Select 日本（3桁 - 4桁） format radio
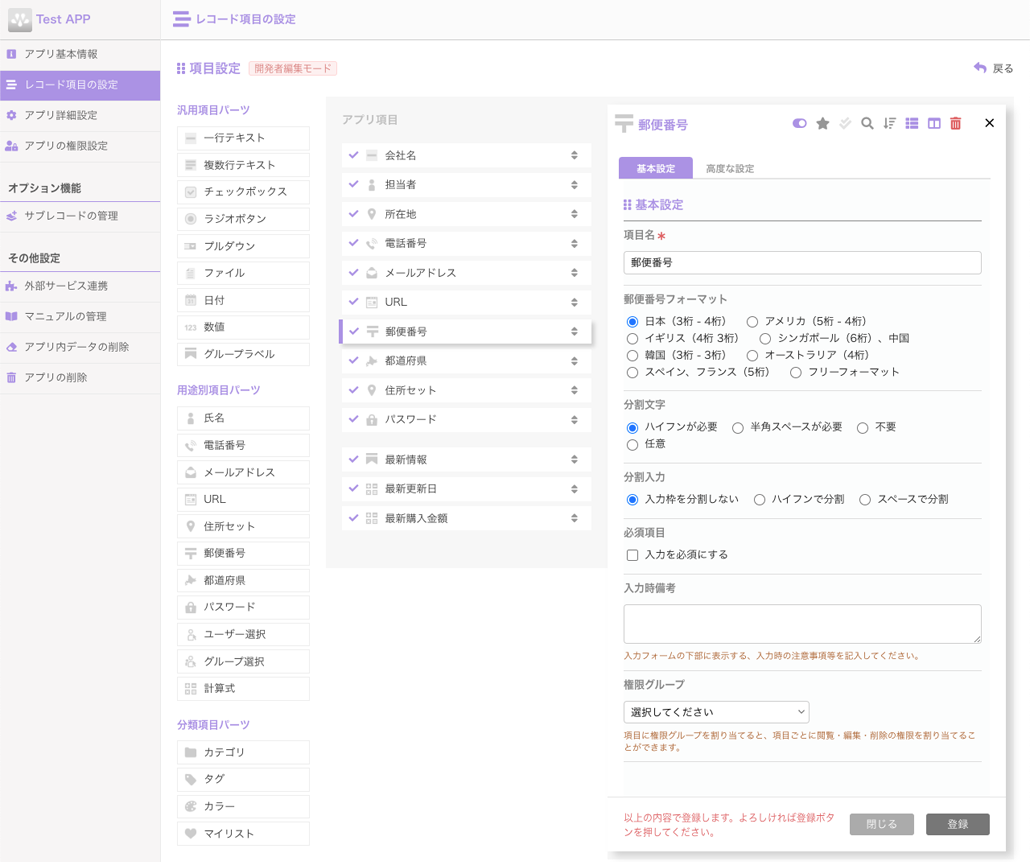Image resolution: width=1030 pixels, height=862 pixels. [x=632, y=322]
